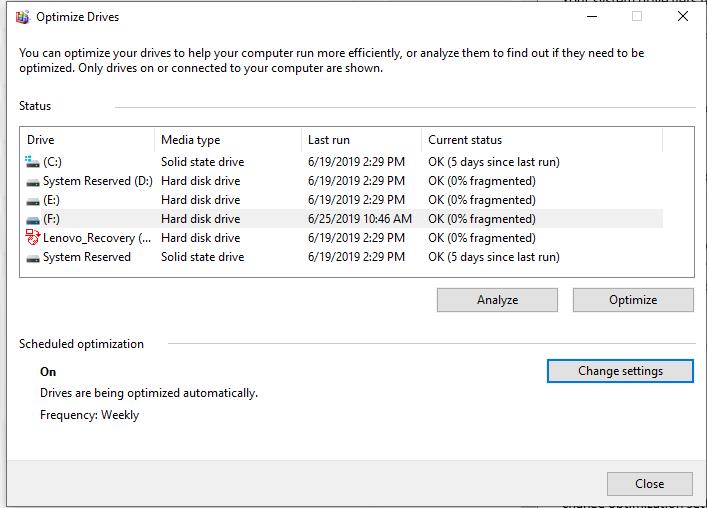Select the last System Reserved drive icon
Screen dimensions: 707x508
(x=32, y=258)
